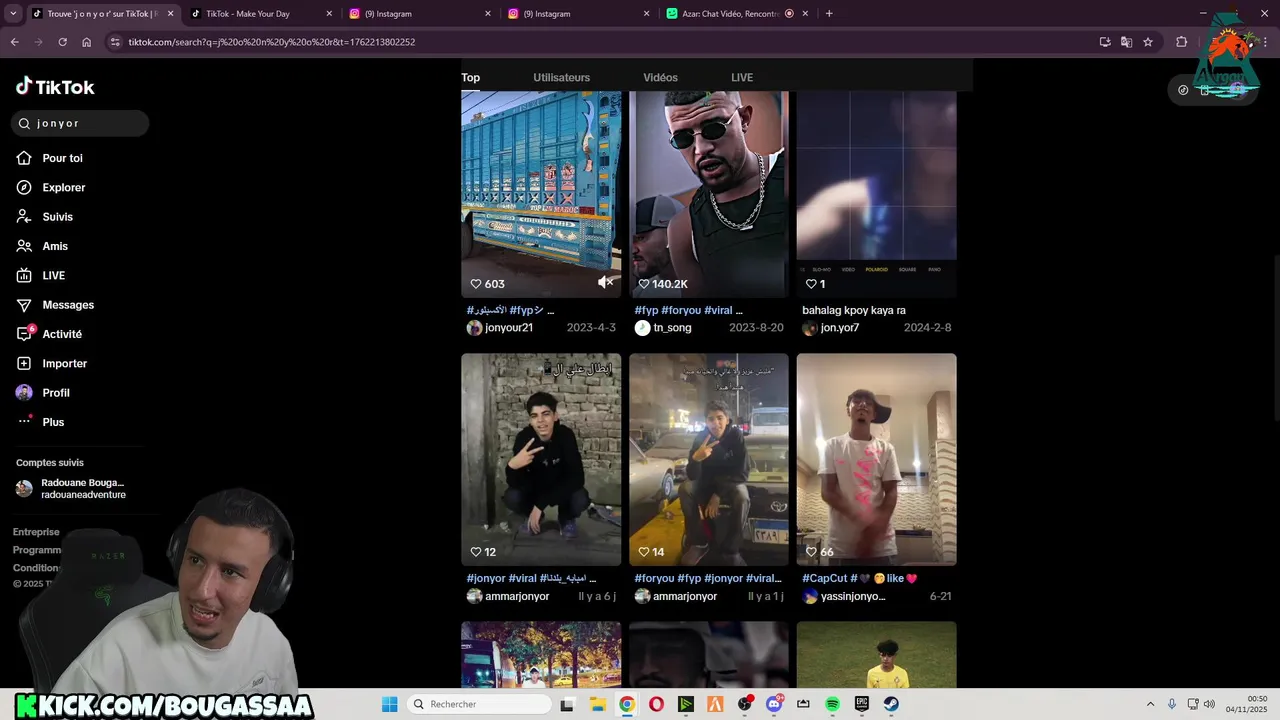Open the yassinjonyo white shirt video
This screenshot has height=720, width=1280.
(877, 459)
